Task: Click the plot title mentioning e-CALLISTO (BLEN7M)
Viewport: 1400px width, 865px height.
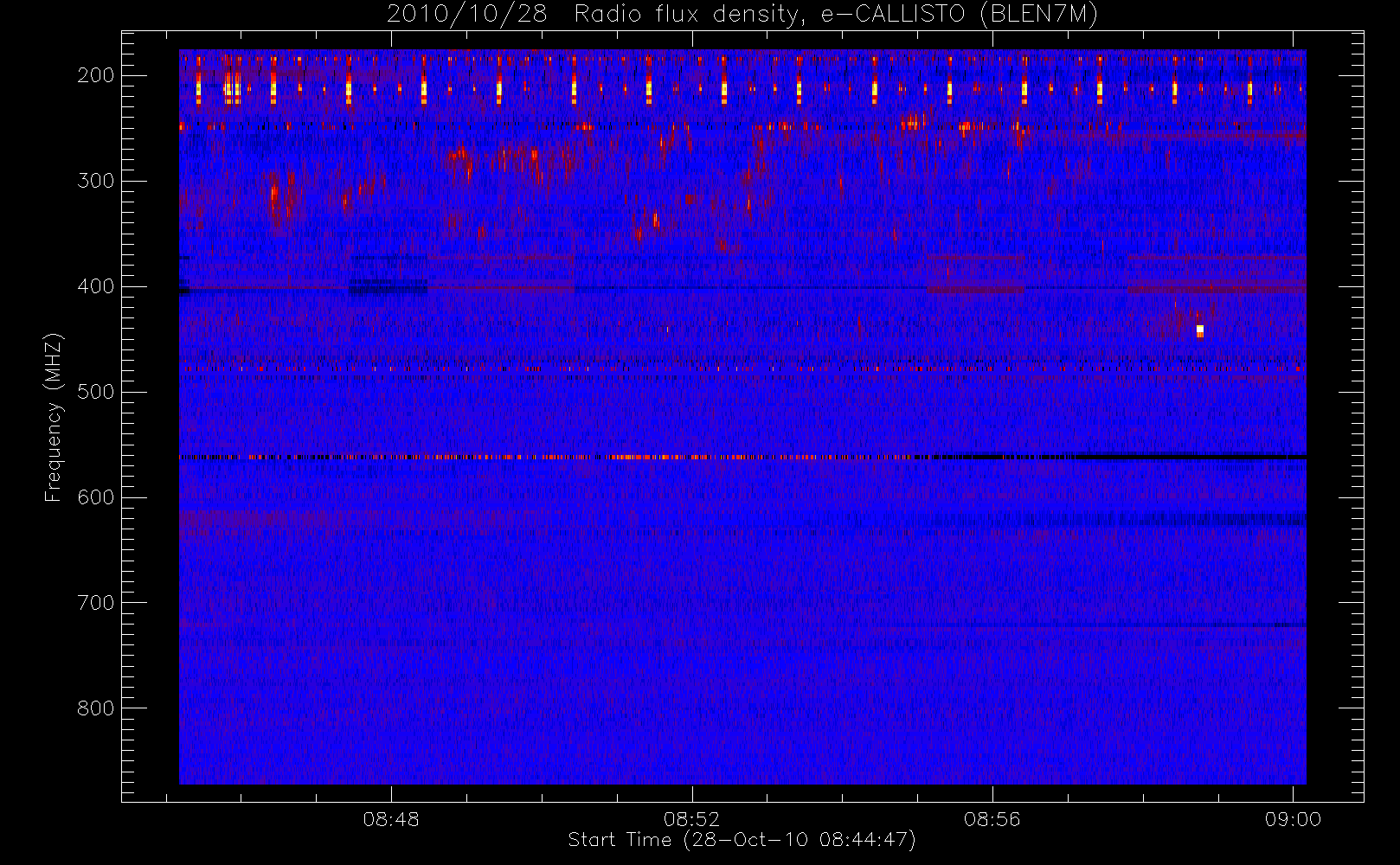Action: coord(742,15)
